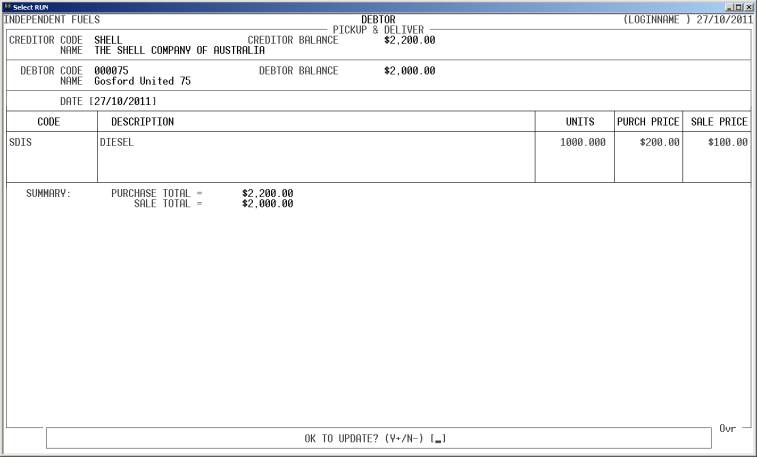This screenshot has height=457, width=757.
Task: Click the debtor balance amount $2,000.00
Action: [x=410, y=71]
